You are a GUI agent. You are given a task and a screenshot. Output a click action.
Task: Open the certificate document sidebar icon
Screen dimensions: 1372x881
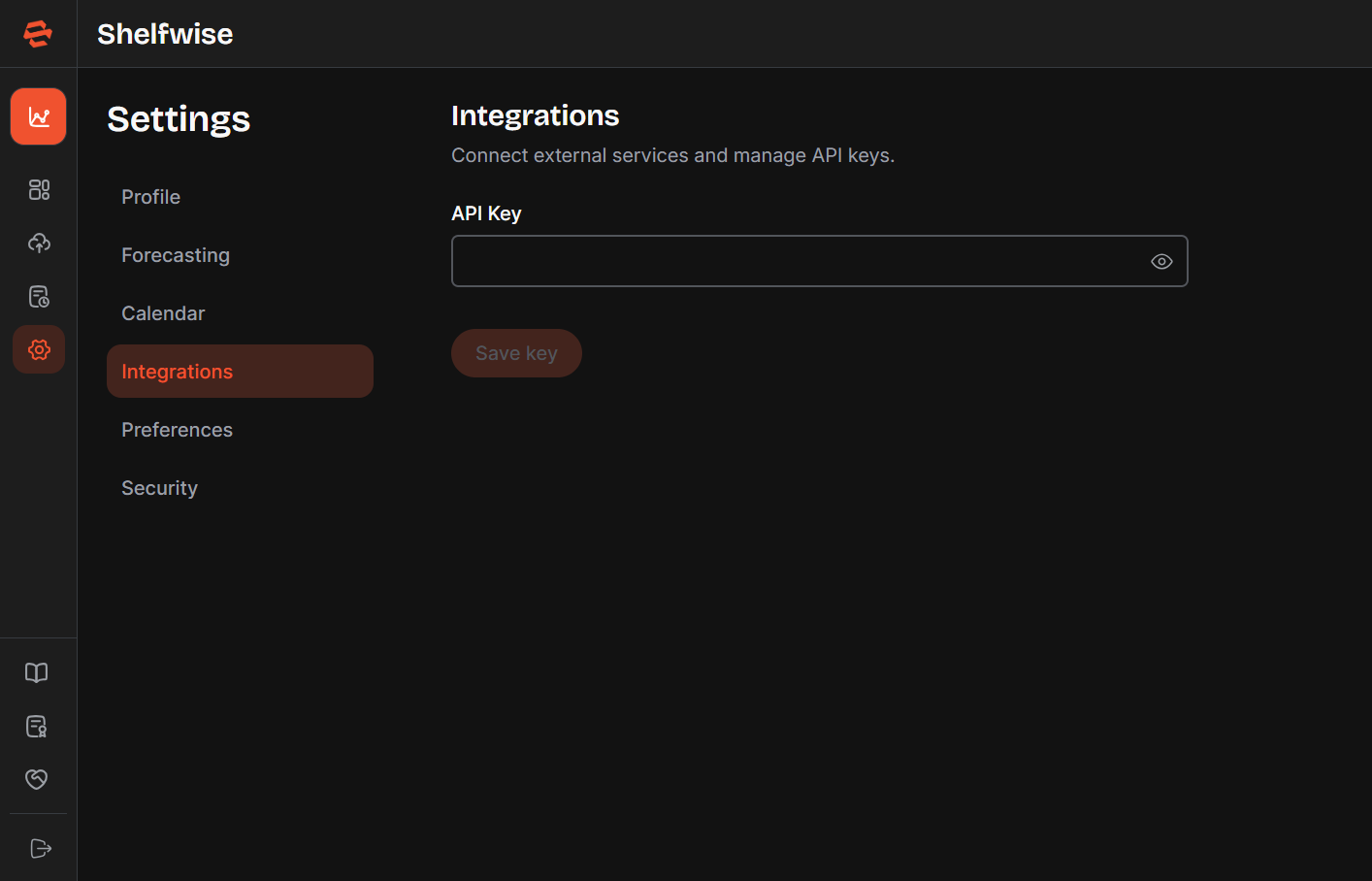click(x=37, y=726)
